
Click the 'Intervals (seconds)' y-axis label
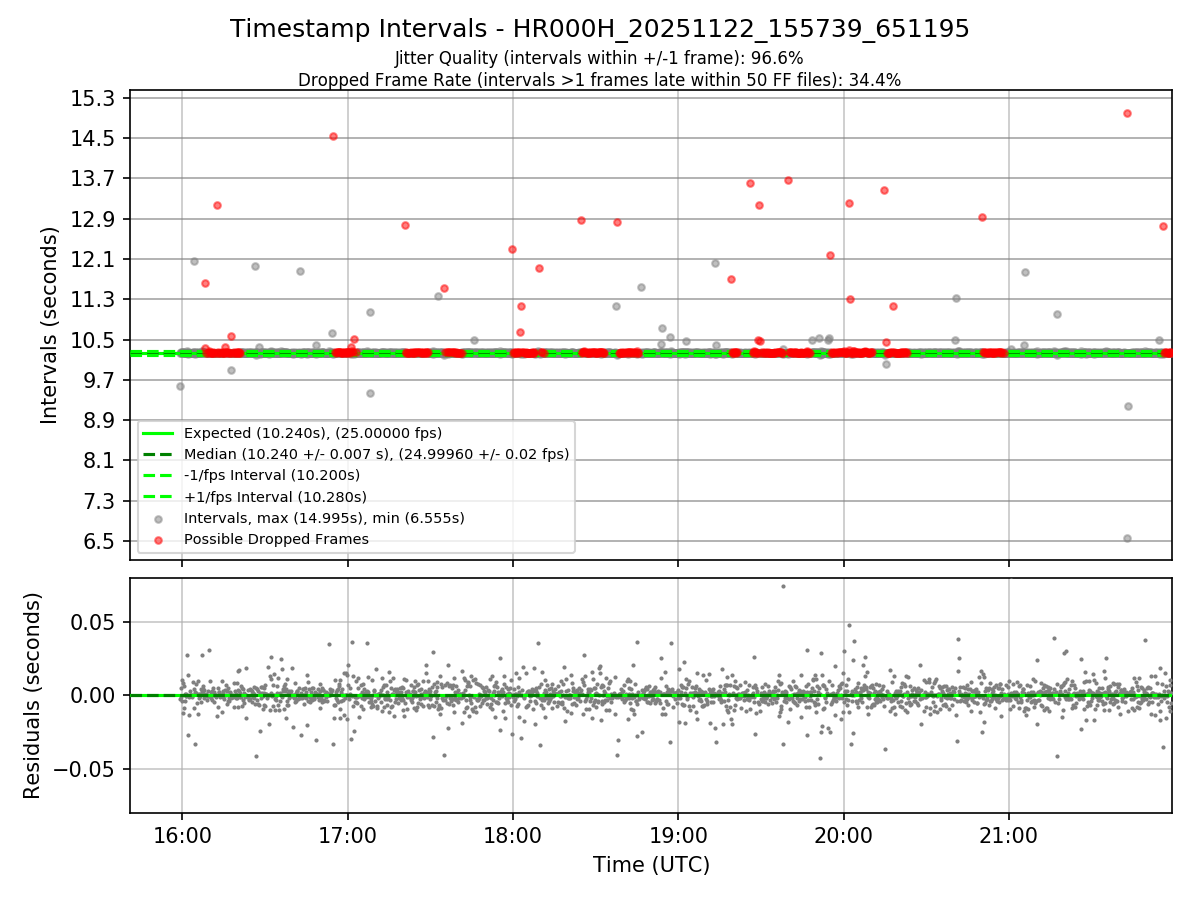pyautogui.click(x=50, y=325)
